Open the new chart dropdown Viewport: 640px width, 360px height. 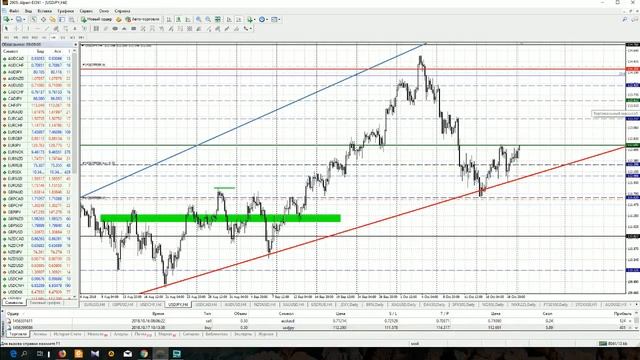(x=12, y=19)
